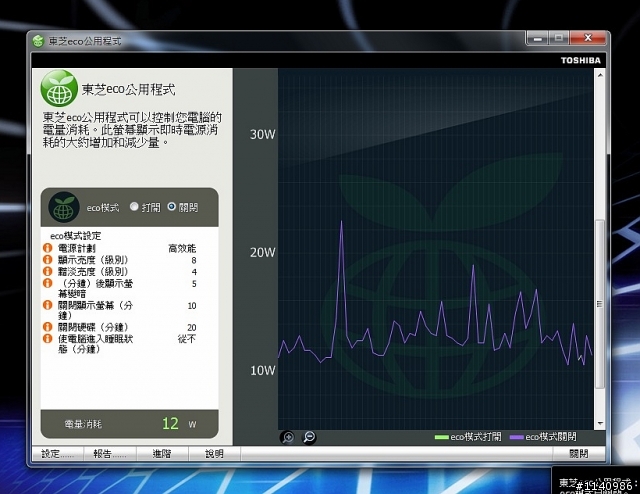Image resolution: width=640 pixels, height=494 pixels.
Task: Click the zoom in magnifier icon
Action: click(x=288, y=437)
